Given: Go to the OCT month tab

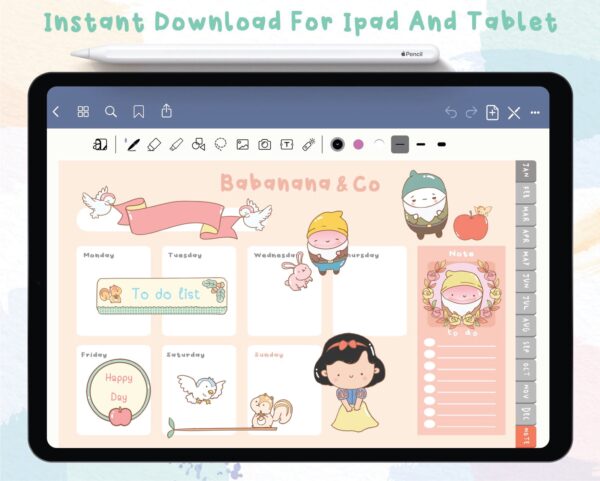Looking at the screenshot, I should click(526, 370).
